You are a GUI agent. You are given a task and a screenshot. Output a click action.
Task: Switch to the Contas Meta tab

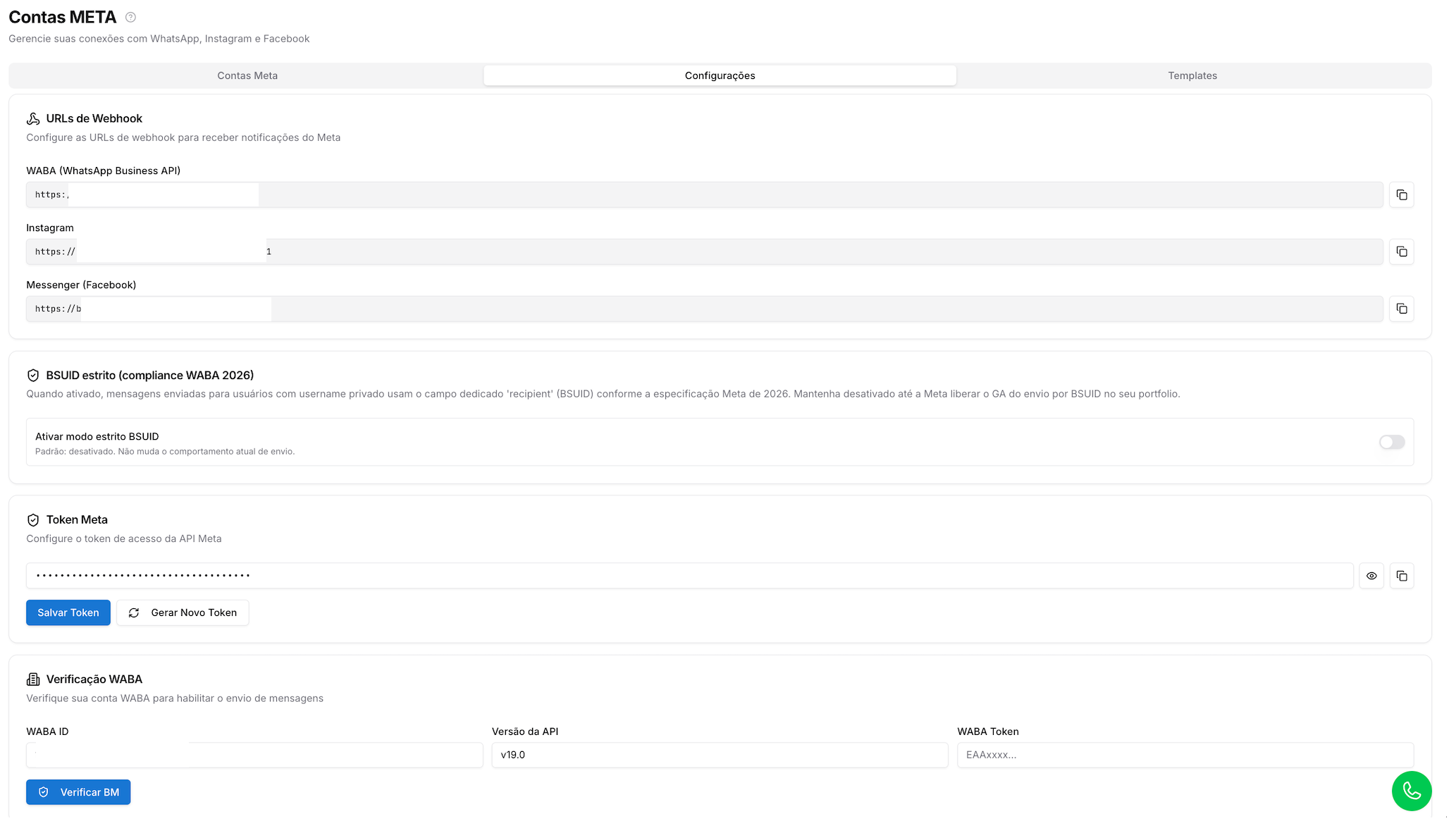click(x=247, y=75)
